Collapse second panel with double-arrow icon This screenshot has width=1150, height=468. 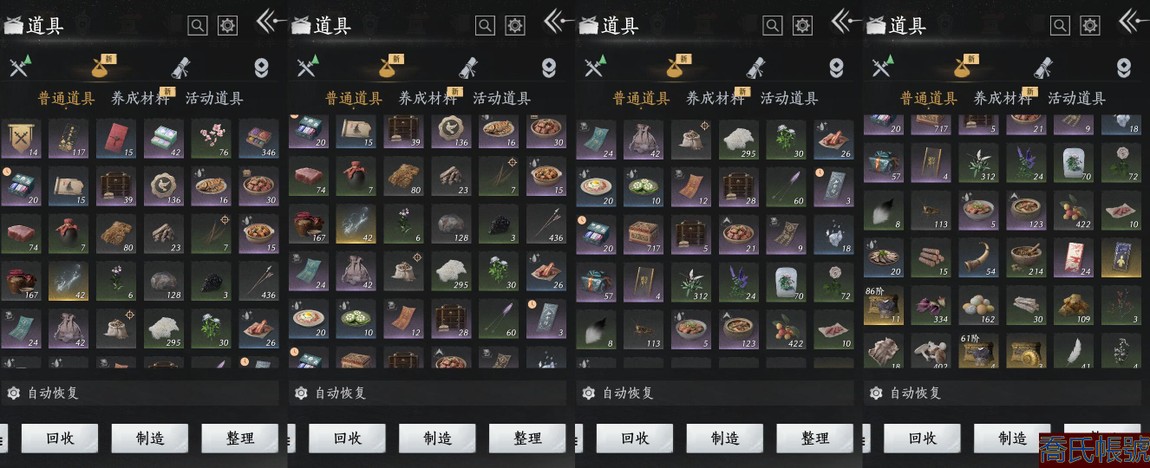pos(557,21)
